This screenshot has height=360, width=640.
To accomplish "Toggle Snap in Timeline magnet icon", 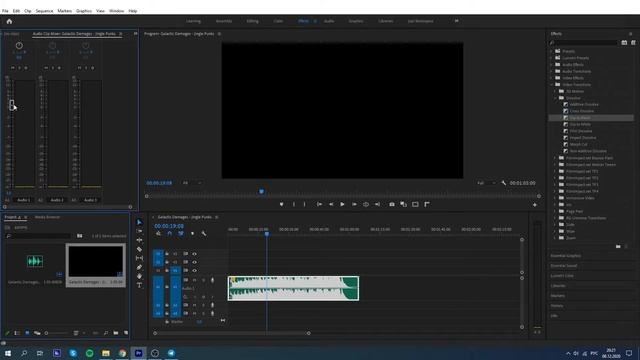I will [x=170, y=233].
